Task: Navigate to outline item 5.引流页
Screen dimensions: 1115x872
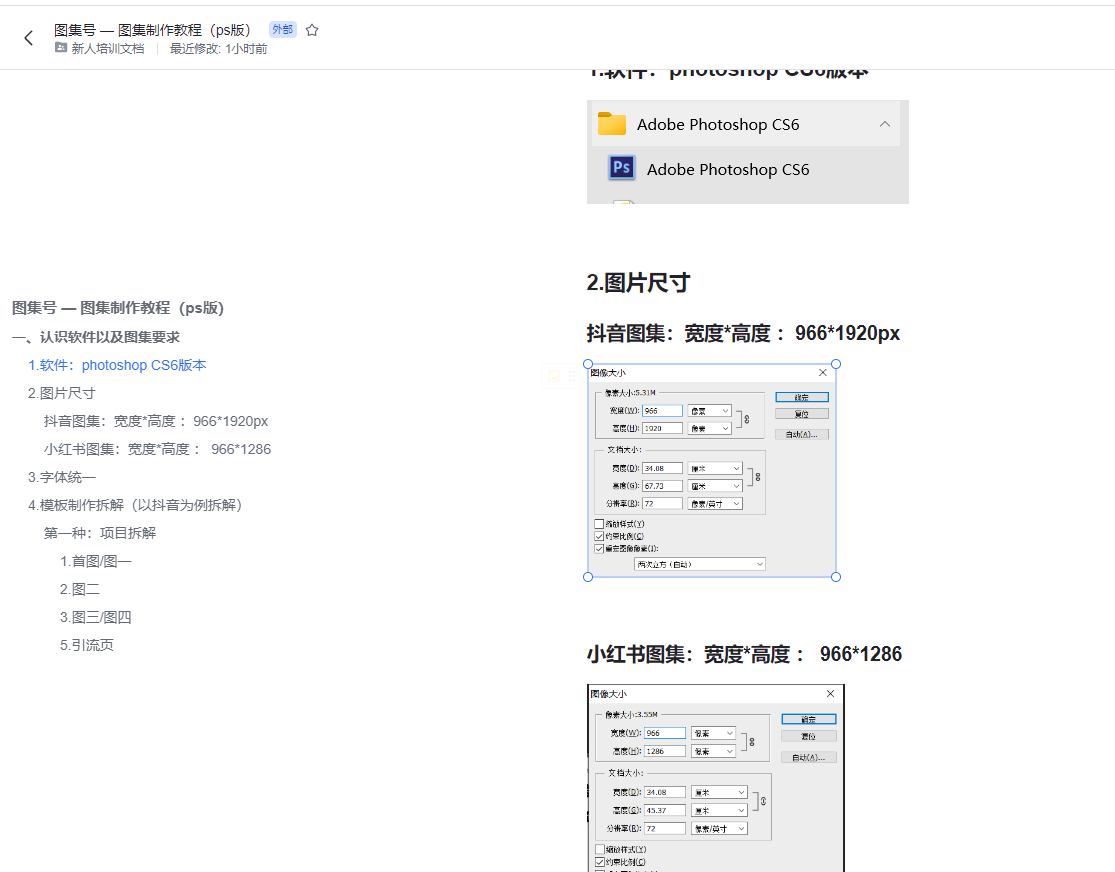Action: click(x=87, y=645)
